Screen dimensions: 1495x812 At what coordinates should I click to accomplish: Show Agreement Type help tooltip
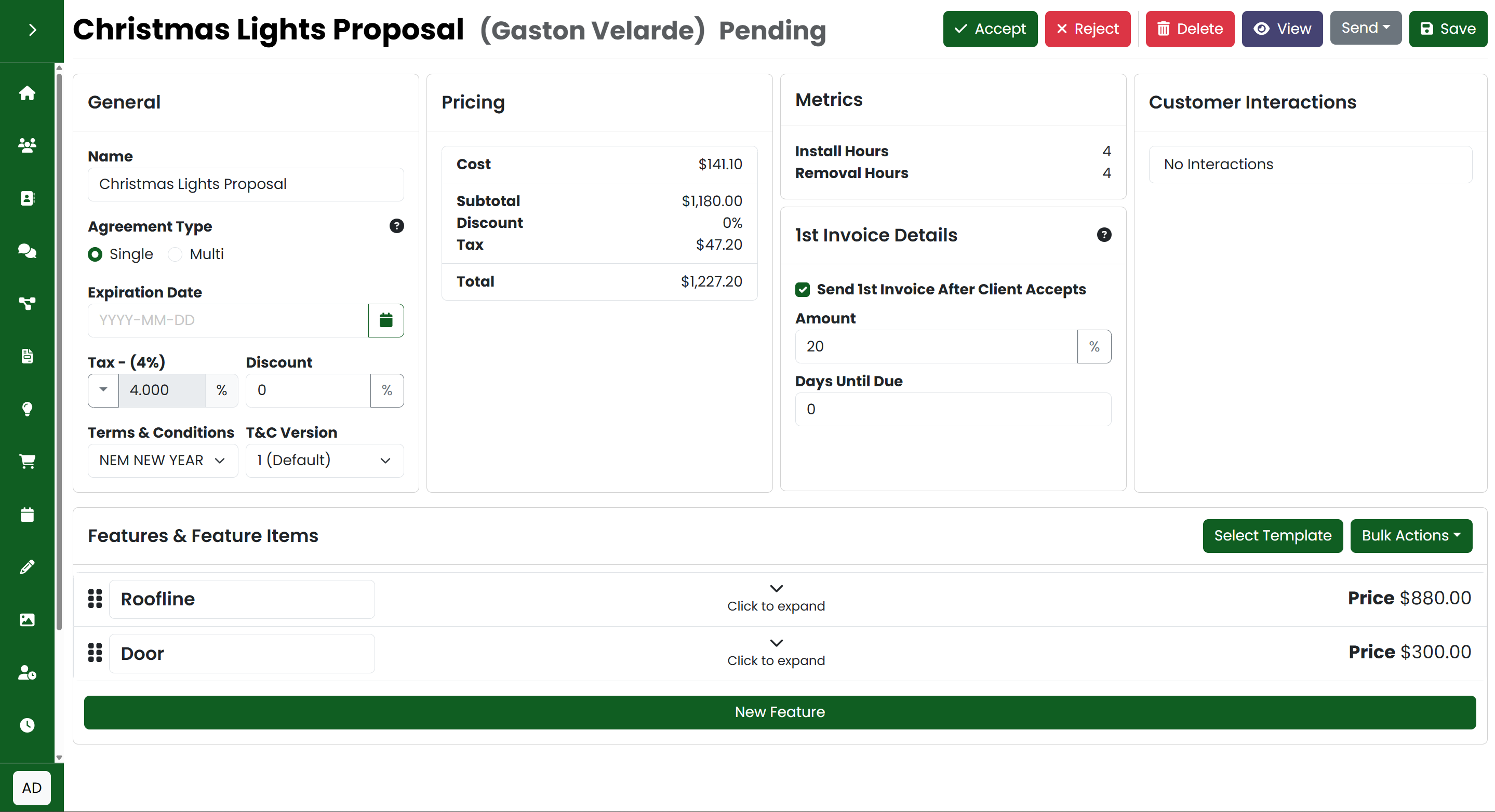[396, 226]
